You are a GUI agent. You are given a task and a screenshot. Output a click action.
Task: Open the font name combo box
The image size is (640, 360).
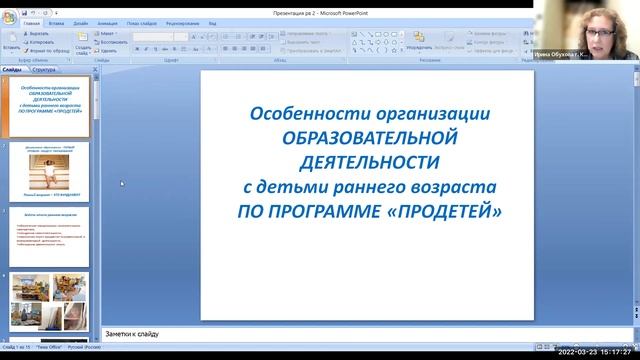153,37
